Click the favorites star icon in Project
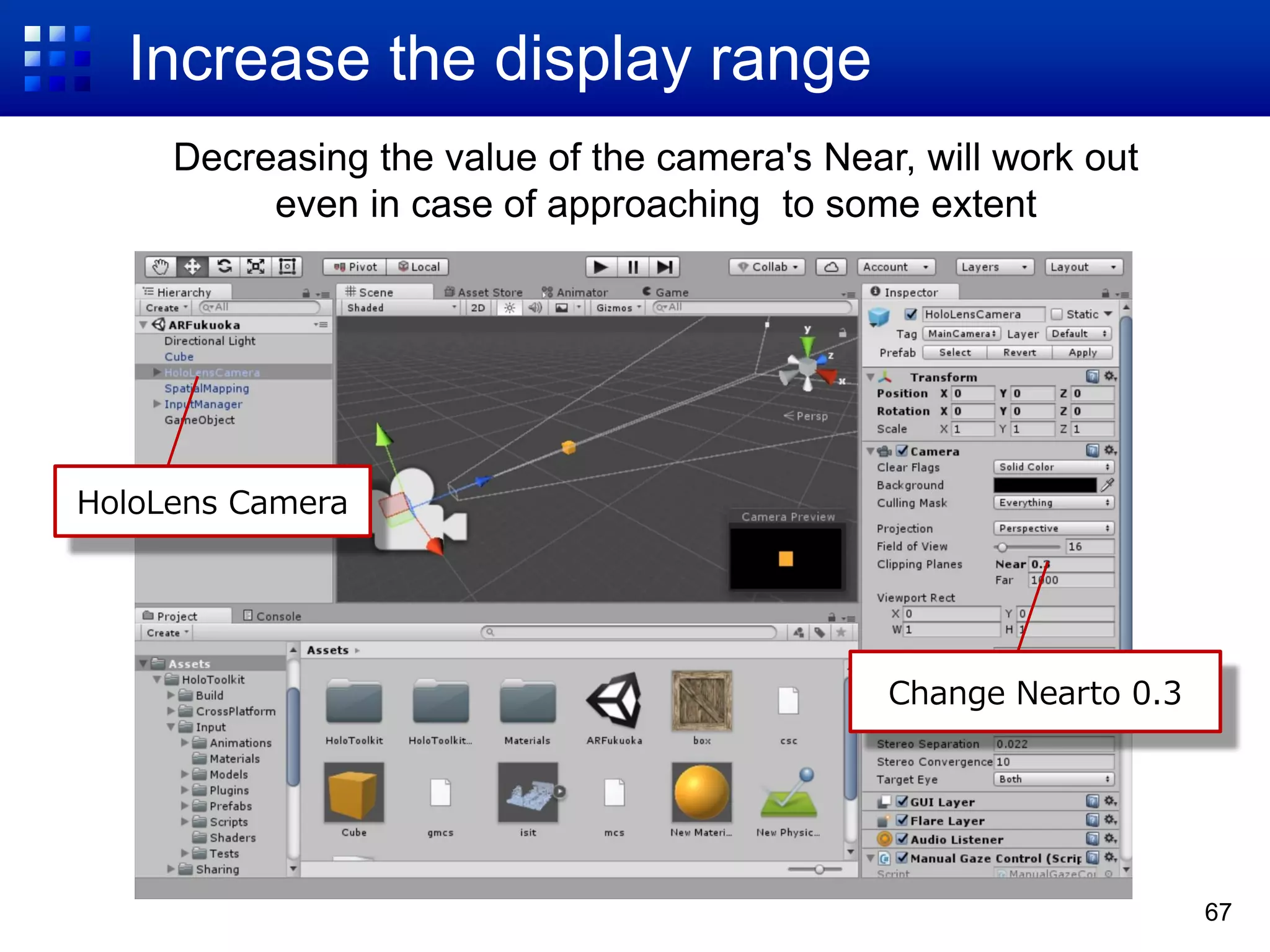Screen dimensions: 1270x952 click(841, 632)
